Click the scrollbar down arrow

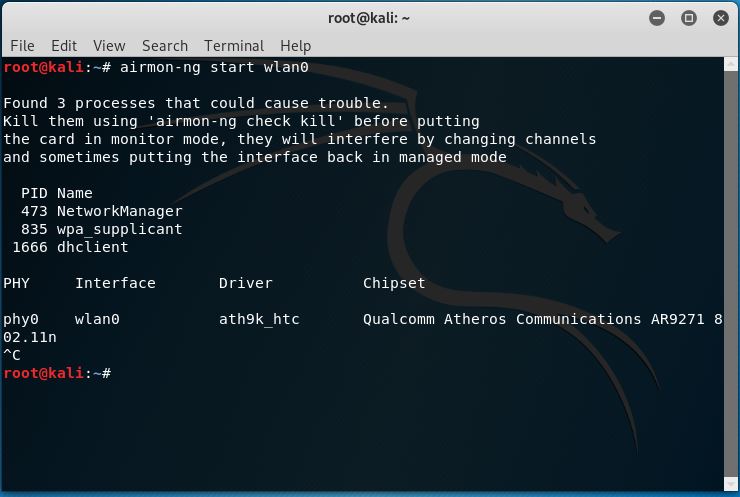[731, 484]
